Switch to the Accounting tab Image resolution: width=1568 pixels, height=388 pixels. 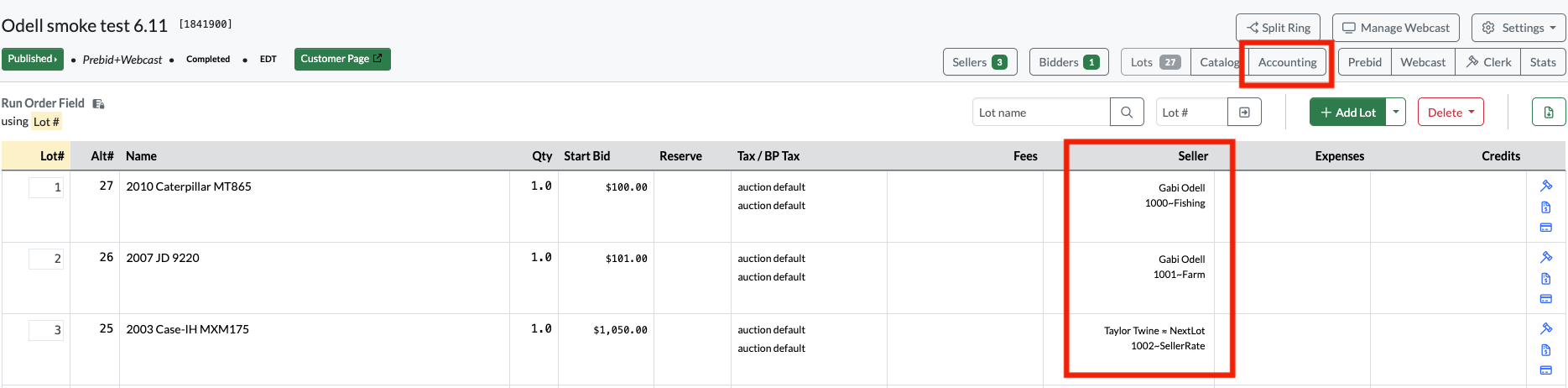point(1287,62)
